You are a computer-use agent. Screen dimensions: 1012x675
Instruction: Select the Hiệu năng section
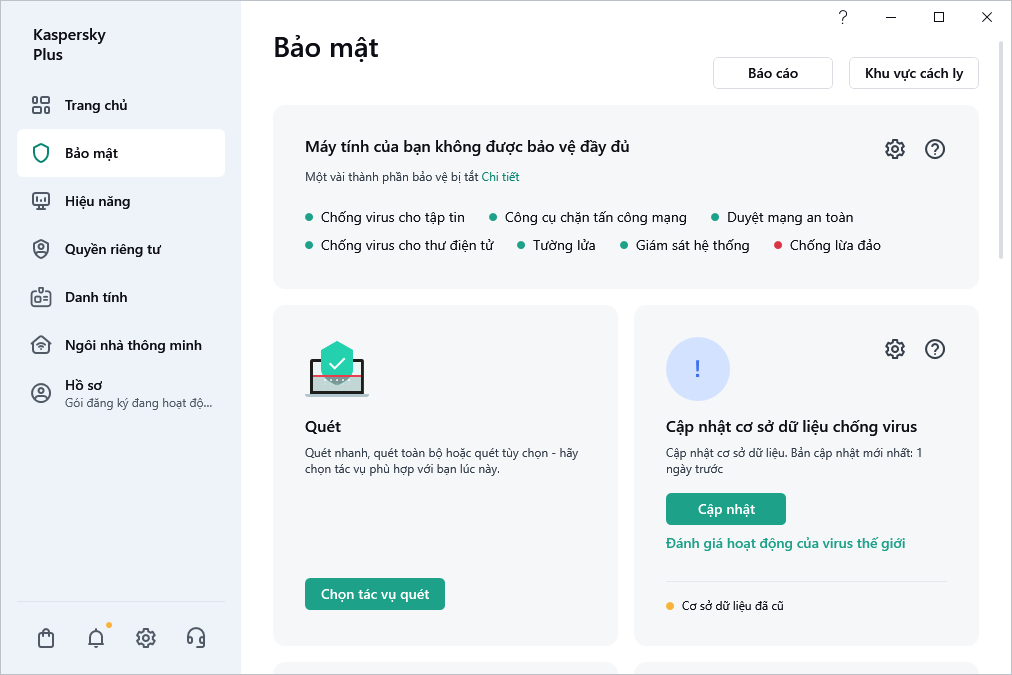(93, 200)
